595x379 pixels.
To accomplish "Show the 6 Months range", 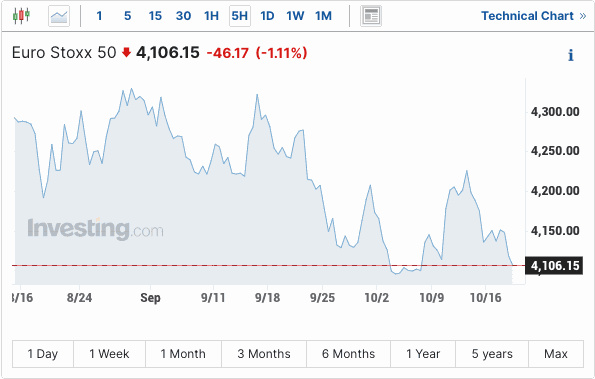I will (348, 354).
